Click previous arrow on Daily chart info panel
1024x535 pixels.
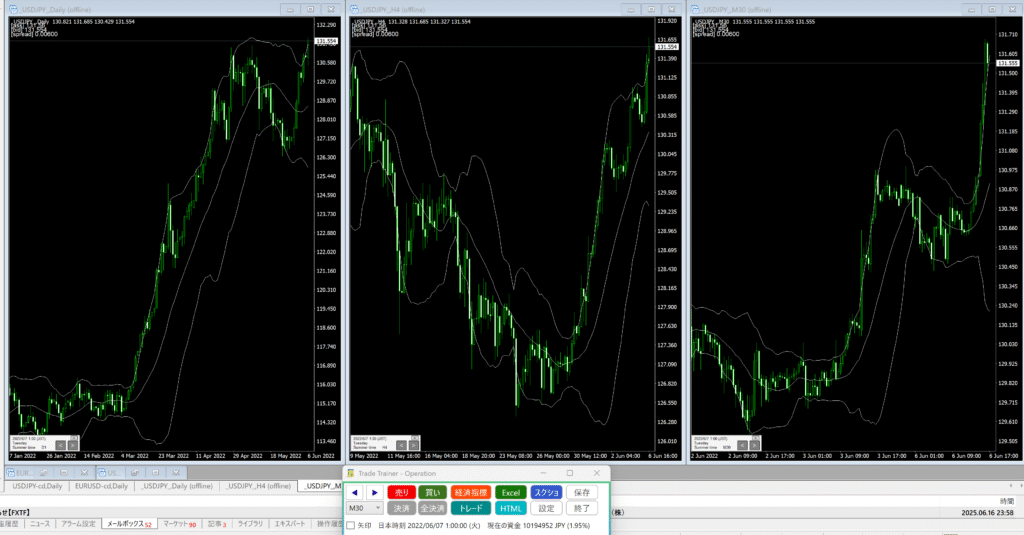coord(60,446)
